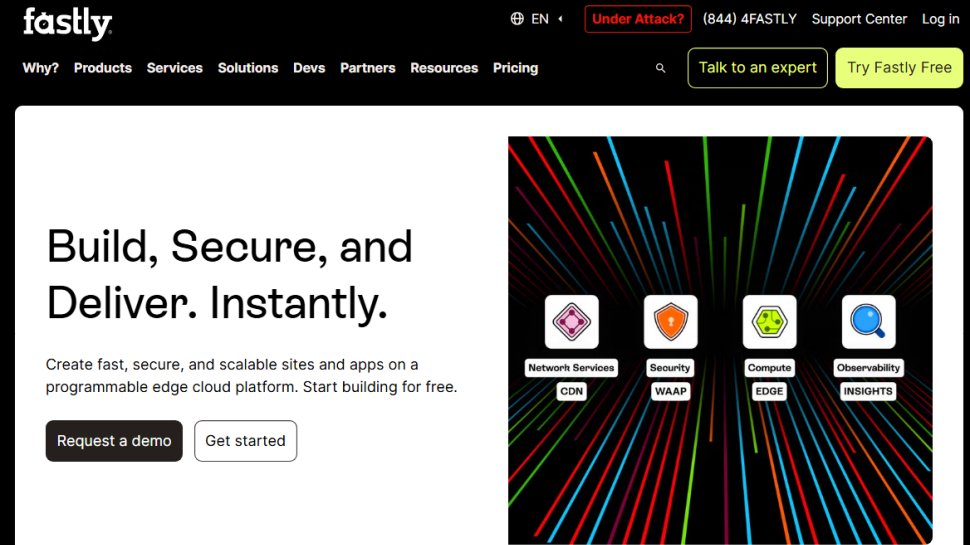Image resolution: width=970 pixels, height=545 pixels.
Task: Expand the EN language selector arrow
Action: click(x=560, y=19)
